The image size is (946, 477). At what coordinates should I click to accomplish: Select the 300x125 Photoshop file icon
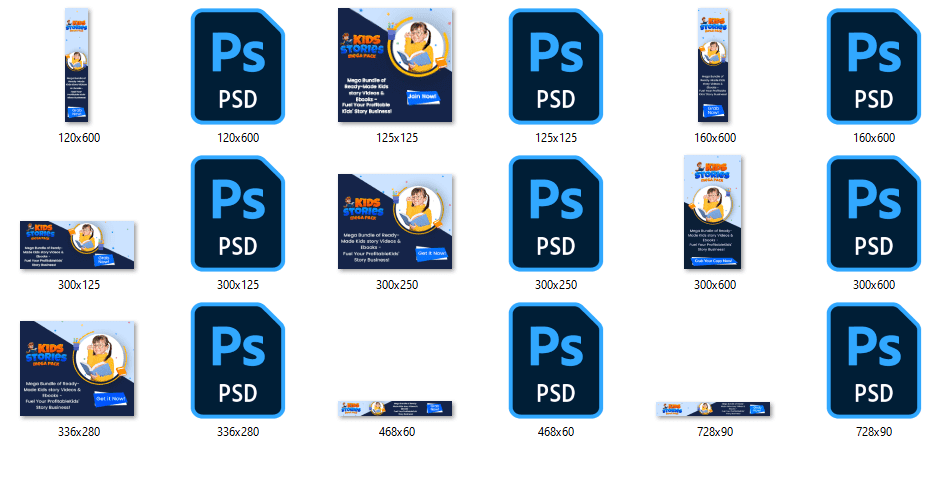237,213
